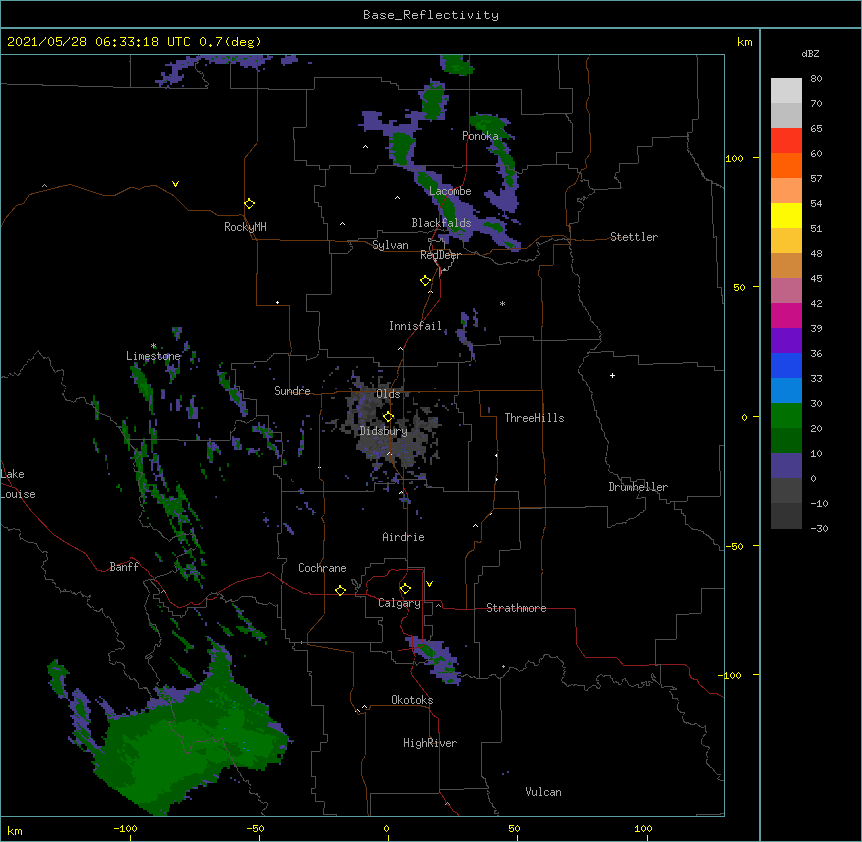
Task: Click the 80 value on dBZ legend
Action: coord(816,79)
